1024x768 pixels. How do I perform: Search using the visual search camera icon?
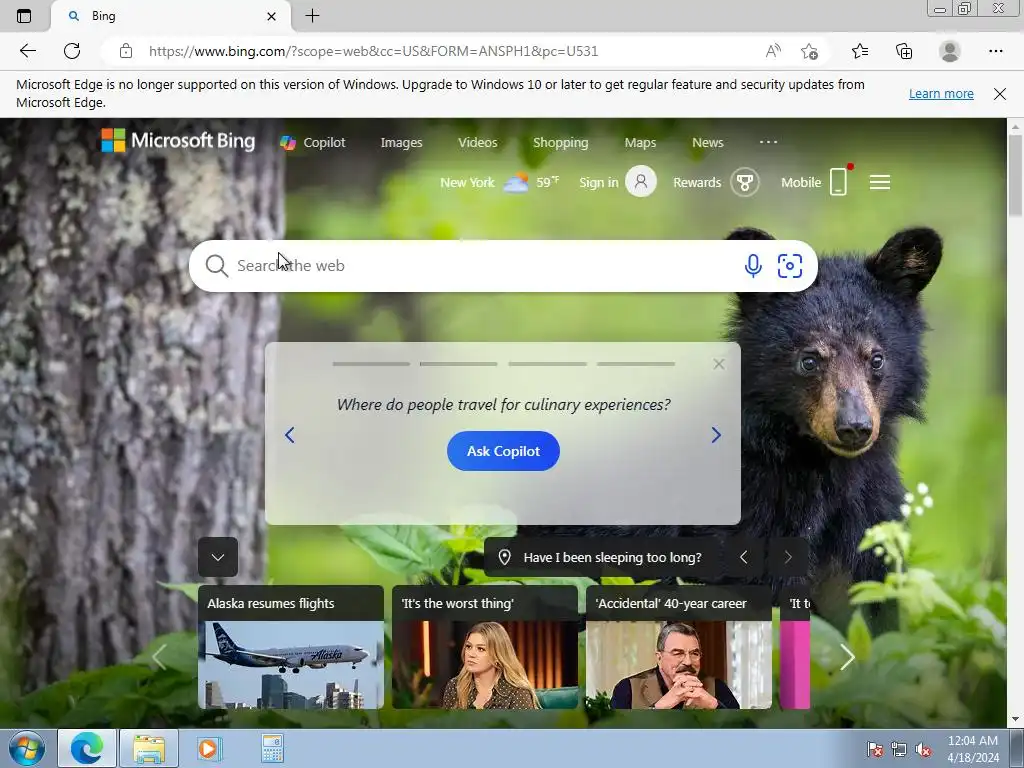tap(790, 266)
